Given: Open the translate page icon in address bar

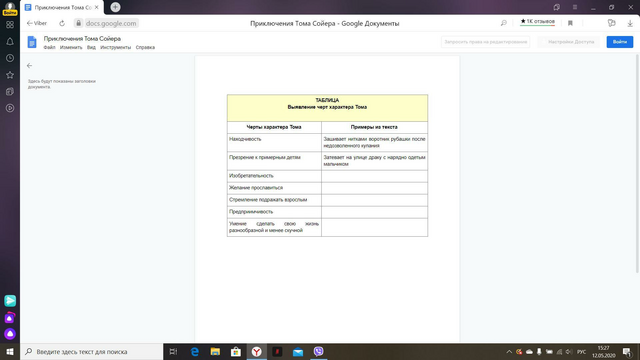Looking at the screenshot, I should [x=611, y=23].
